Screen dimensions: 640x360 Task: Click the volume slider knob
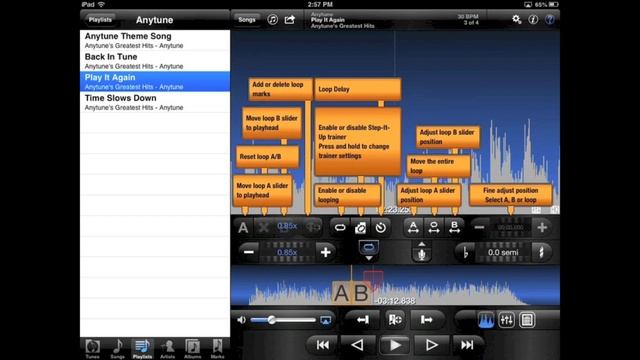click(272, 320)
